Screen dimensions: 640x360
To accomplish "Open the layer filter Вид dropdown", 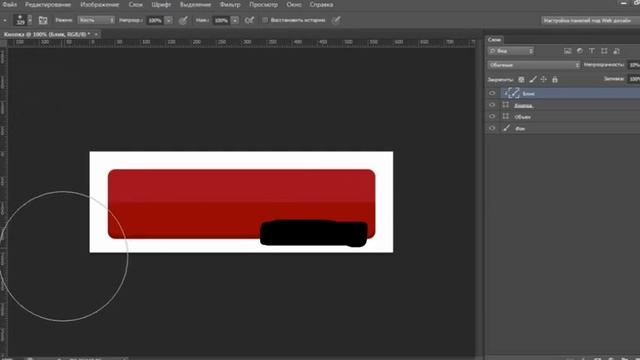I will (511, 51).
